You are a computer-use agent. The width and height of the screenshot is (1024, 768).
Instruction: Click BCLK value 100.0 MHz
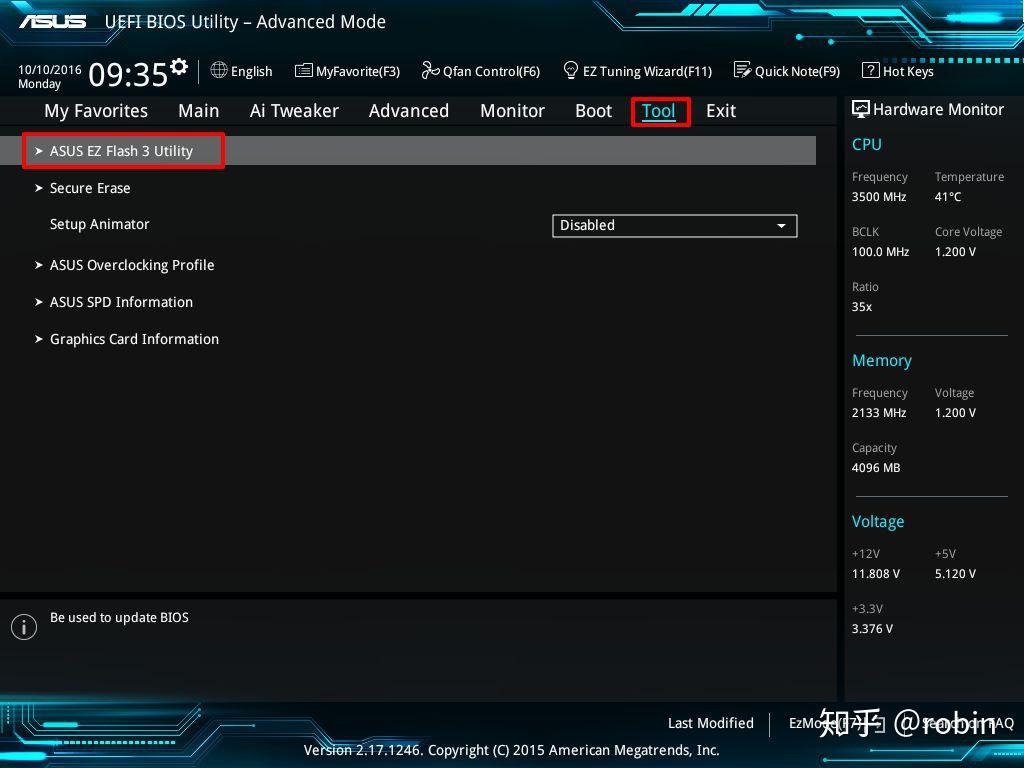[880, 251]
